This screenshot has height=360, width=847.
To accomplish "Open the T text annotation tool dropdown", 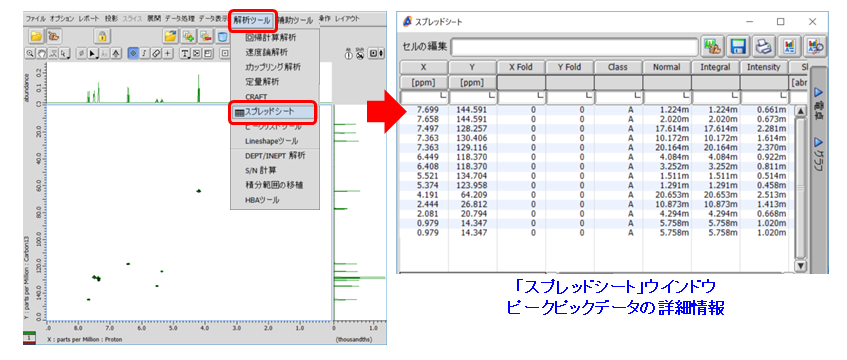I will [185, 53].
